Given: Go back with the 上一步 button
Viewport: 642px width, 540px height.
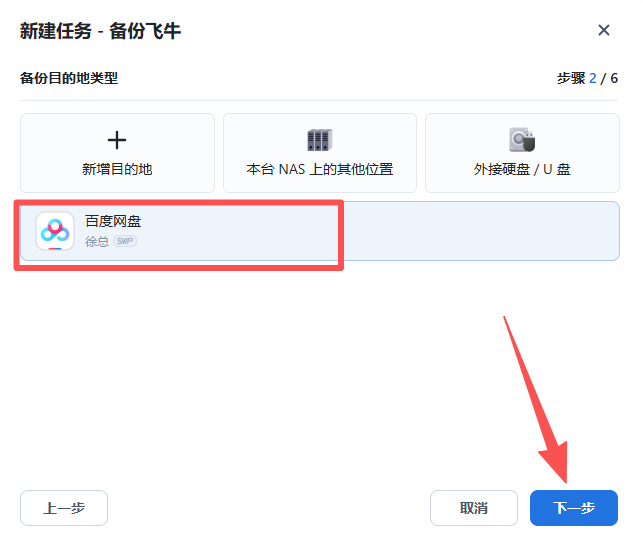Looking at the screenshot, I should point(64,508).
